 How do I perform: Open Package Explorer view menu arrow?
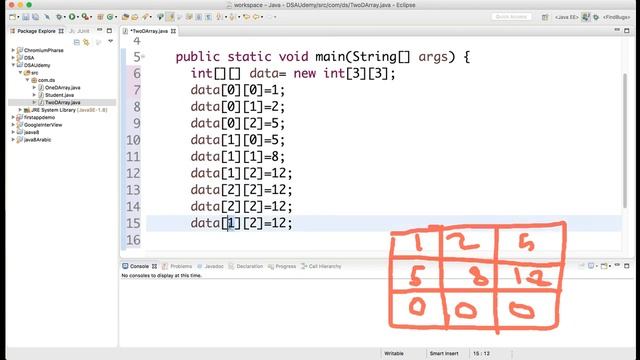pyautogui.click(x=110, y=41)
